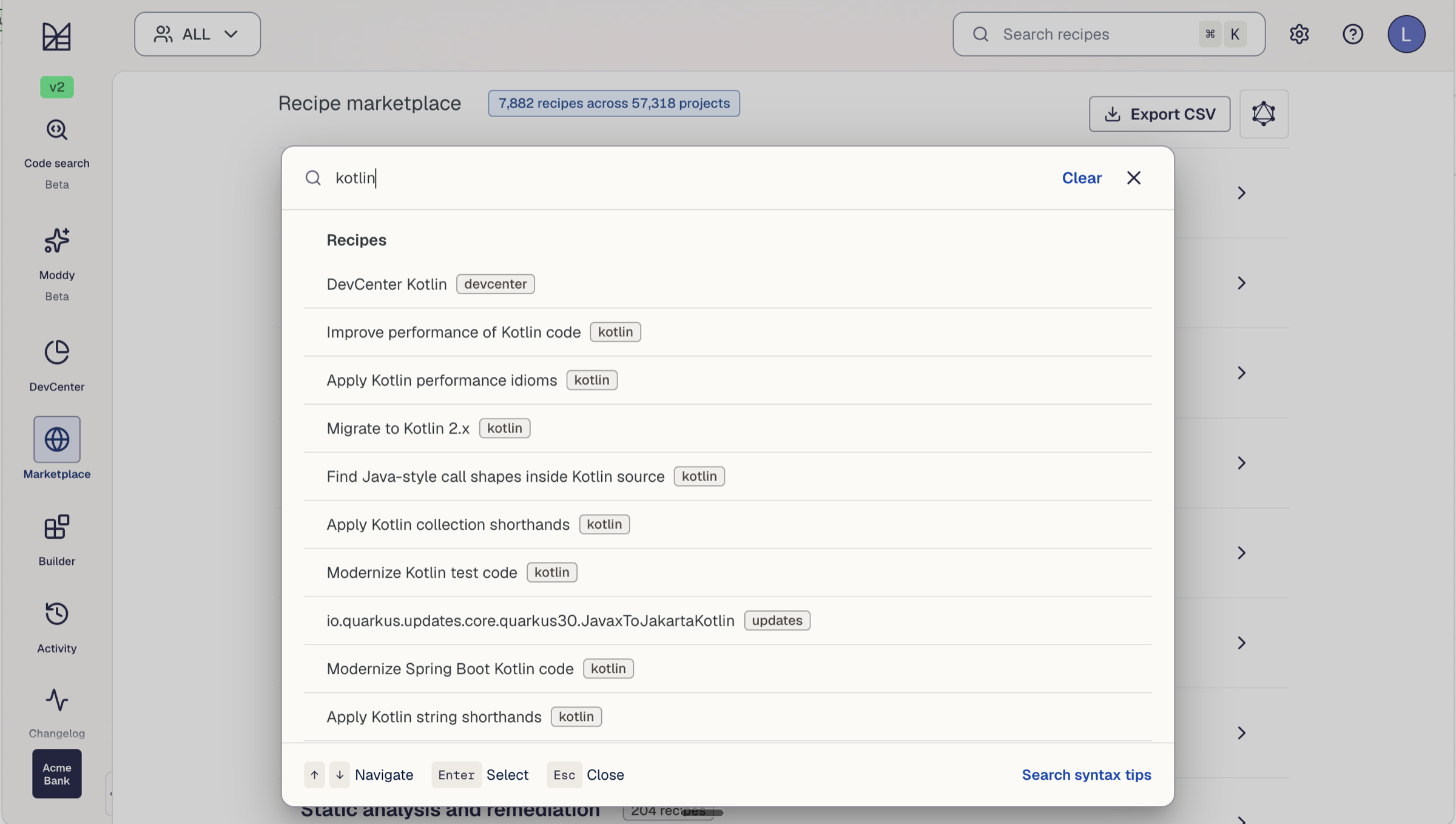The image size is (1456, 824).
Task: Clear the search query
Action: pos(1081,178)
